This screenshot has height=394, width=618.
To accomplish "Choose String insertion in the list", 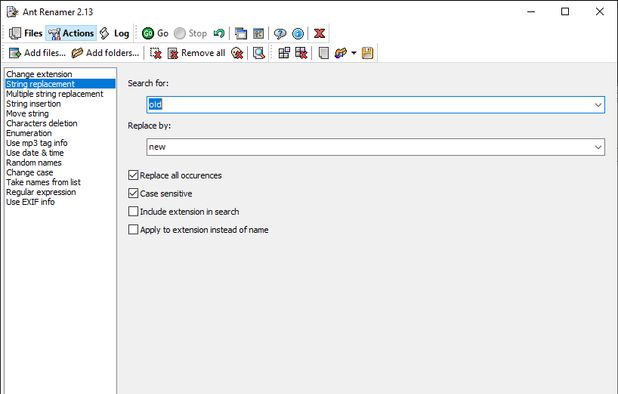I will point(60,104).
